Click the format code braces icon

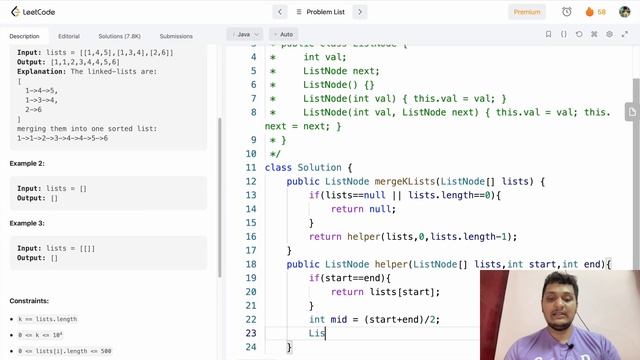(x=564, y=34)
